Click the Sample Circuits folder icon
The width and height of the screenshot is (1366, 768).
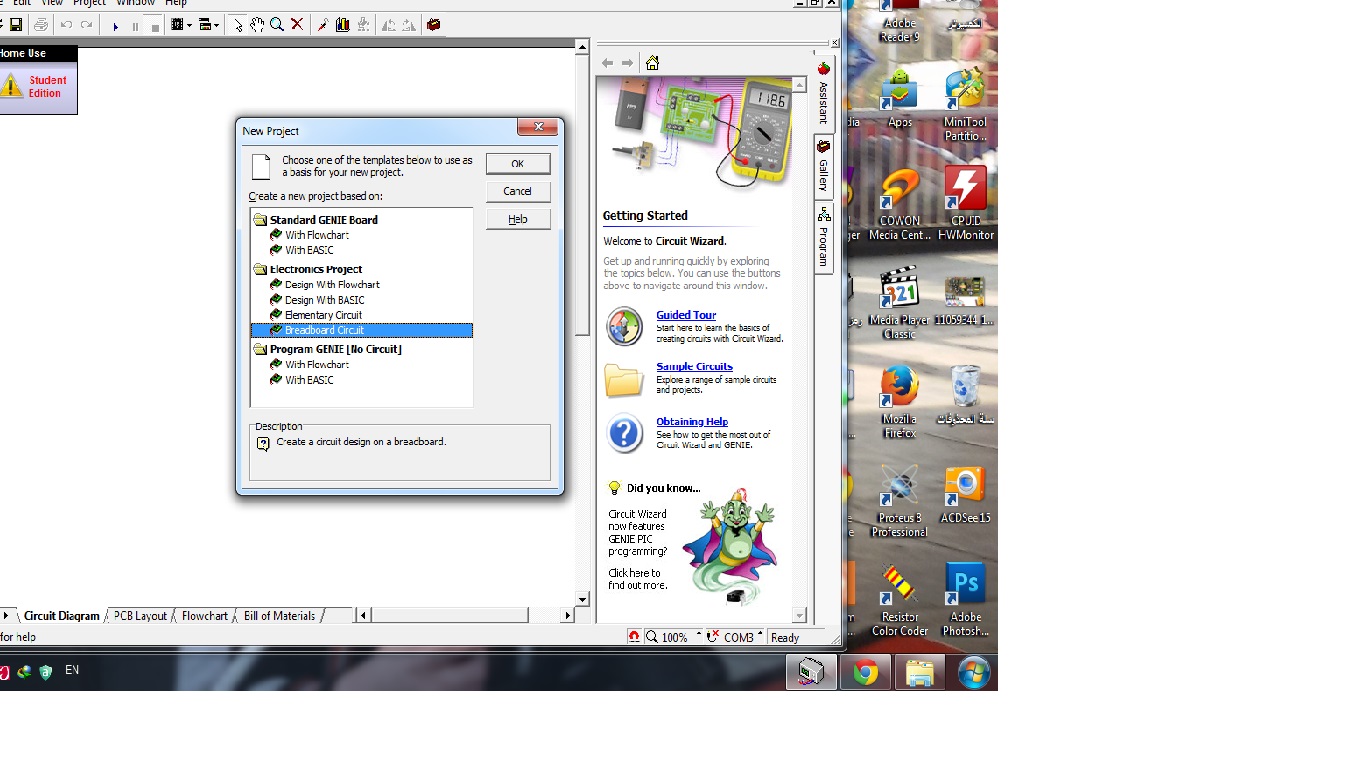coord(624,380)
